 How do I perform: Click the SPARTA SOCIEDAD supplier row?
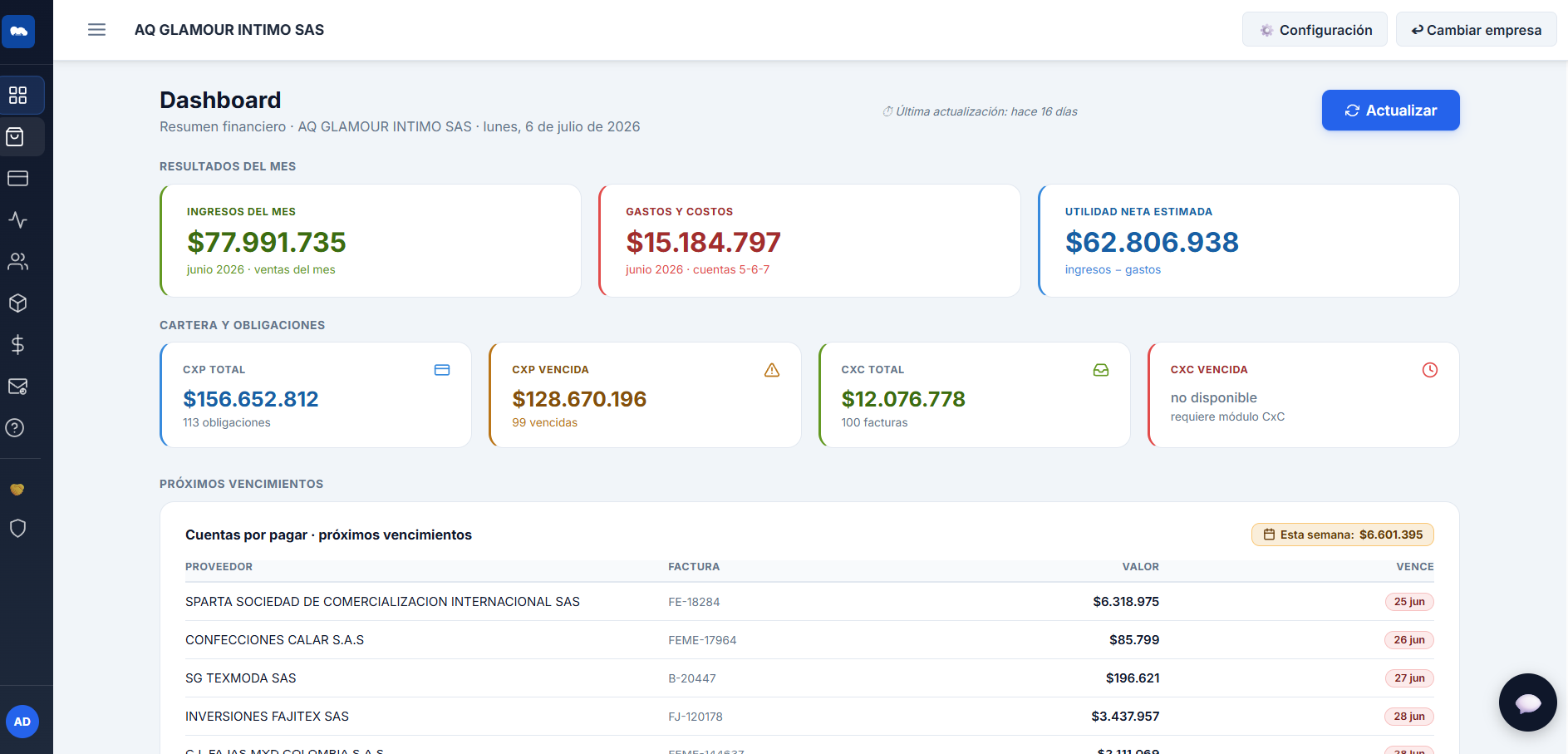809,602
